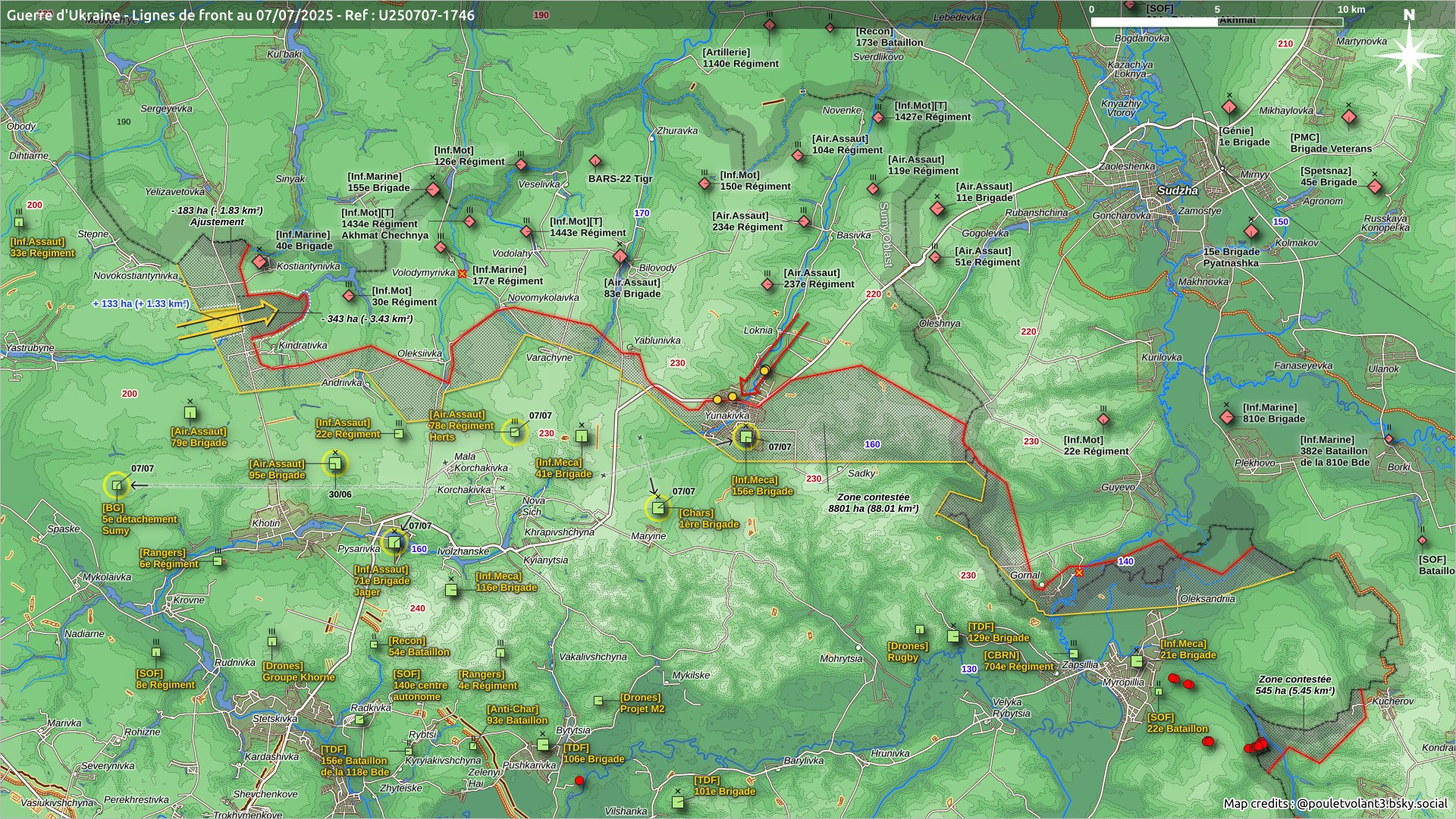
Task: Select the -183 ha Ajustement label
Action: [x=217, y=216]
